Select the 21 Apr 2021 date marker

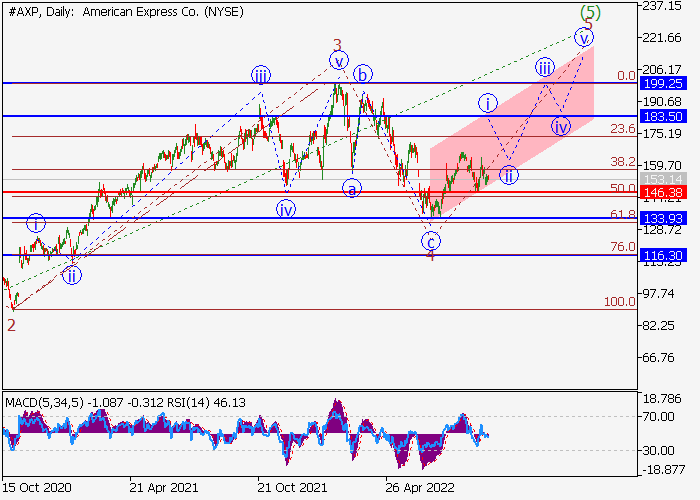(164, 487)
